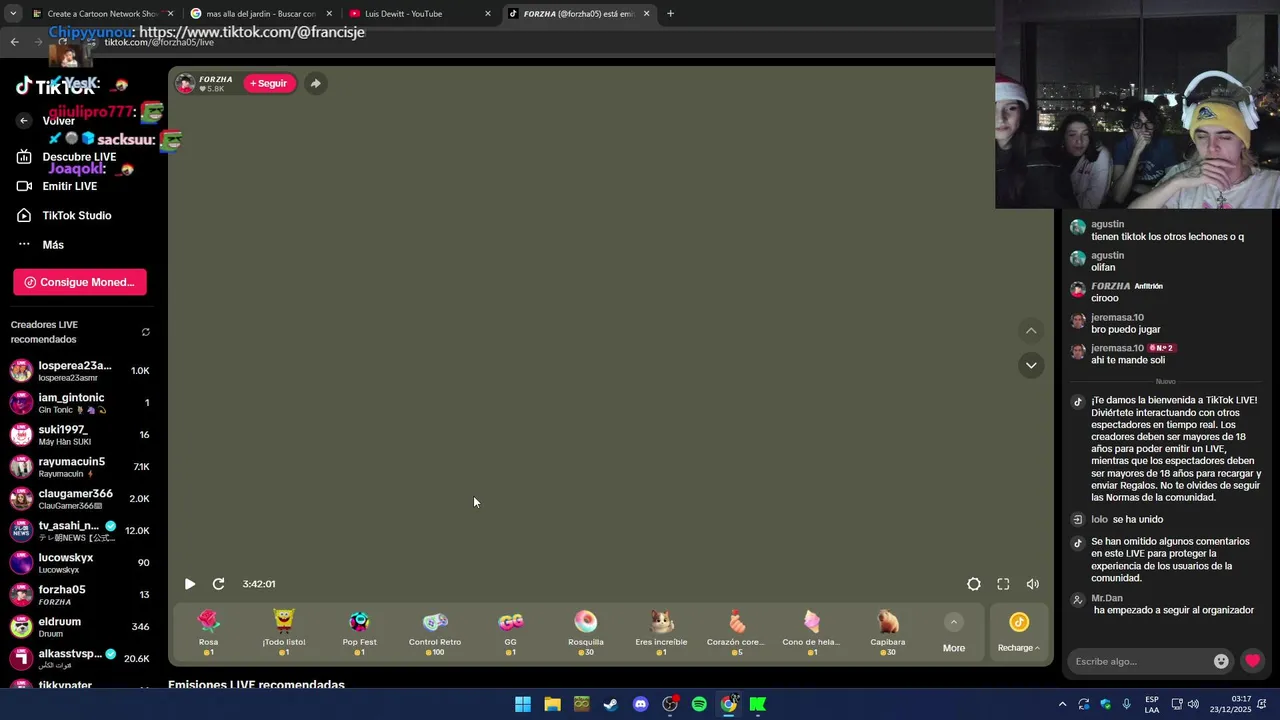Open claugamer366 recommended live

pyautogui.click(x=80, y=499)
